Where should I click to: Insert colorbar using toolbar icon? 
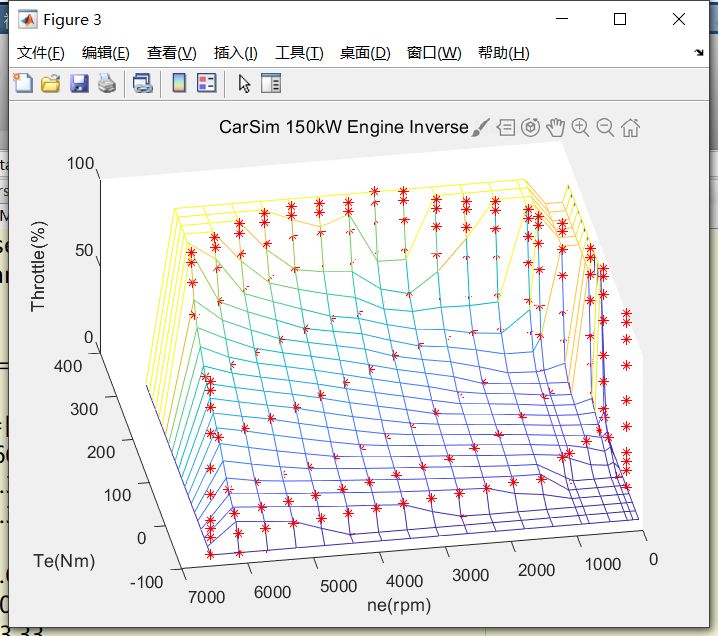coord(179,84)
